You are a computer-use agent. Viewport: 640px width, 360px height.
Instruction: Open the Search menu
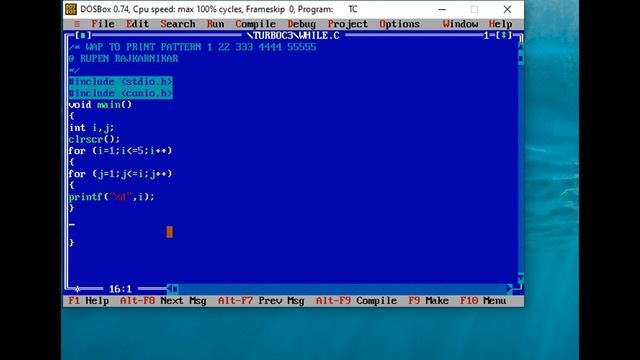tap(178, 24)
